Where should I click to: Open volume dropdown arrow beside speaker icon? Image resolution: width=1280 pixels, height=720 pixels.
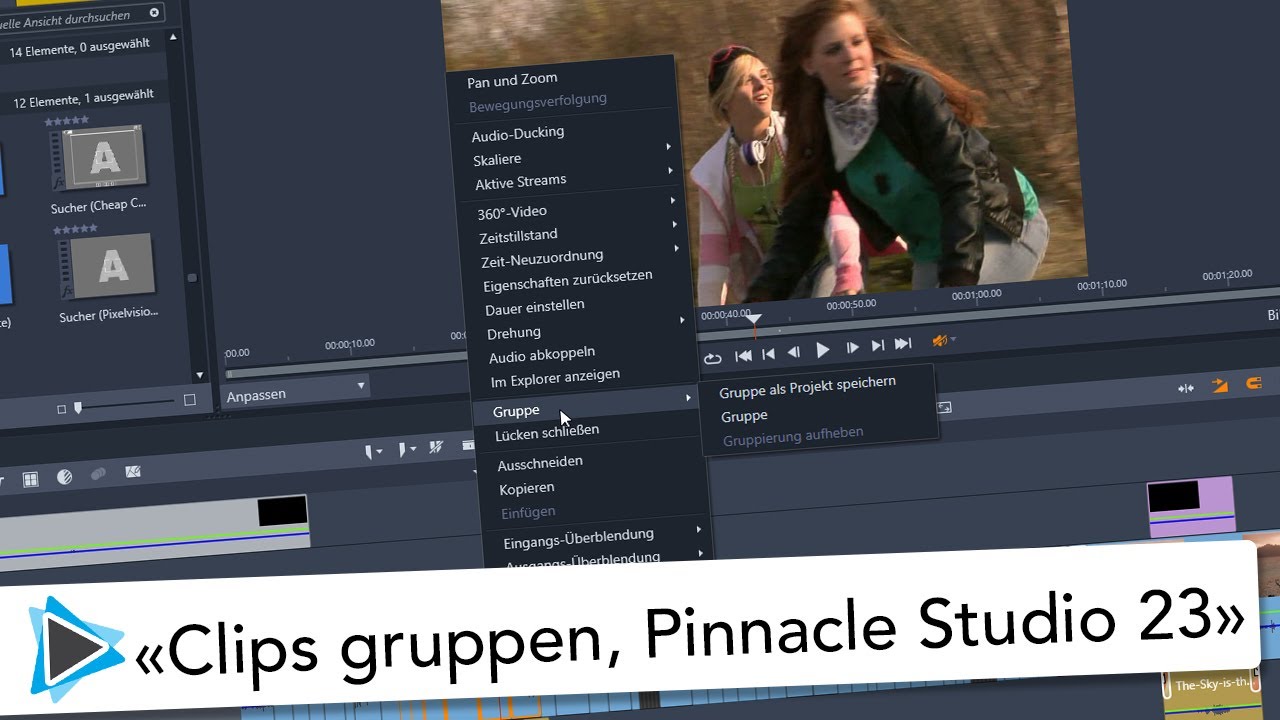953,340
